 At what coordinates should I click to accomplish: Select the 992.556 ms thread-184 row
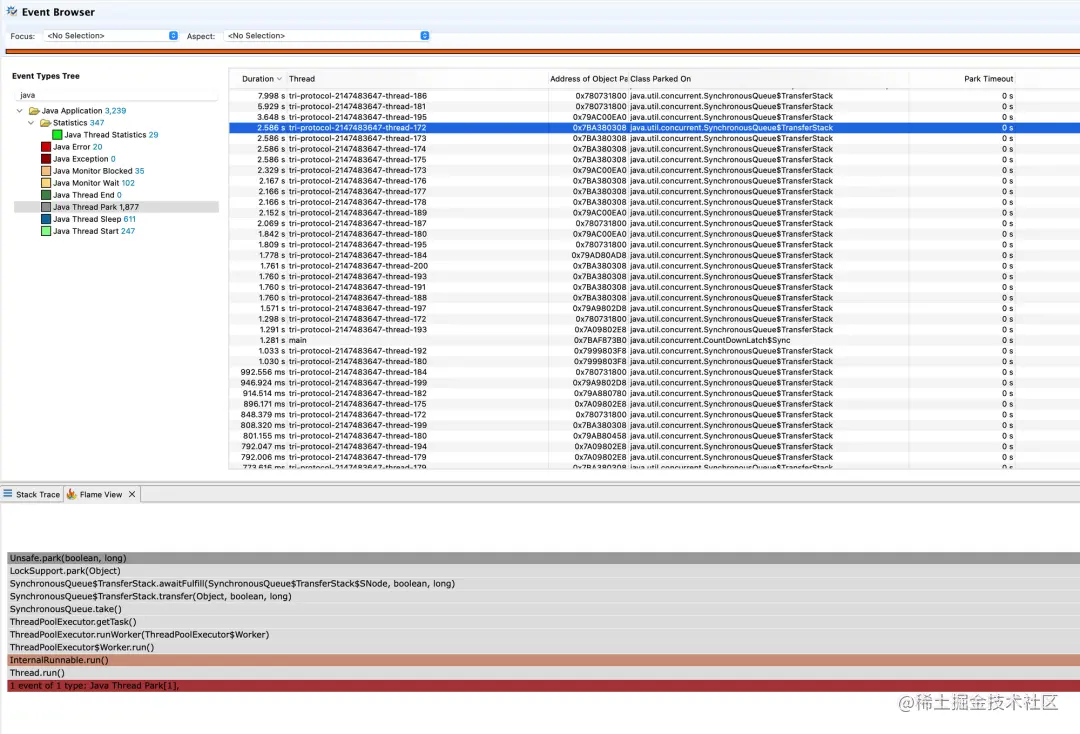(x=654, y=373)
